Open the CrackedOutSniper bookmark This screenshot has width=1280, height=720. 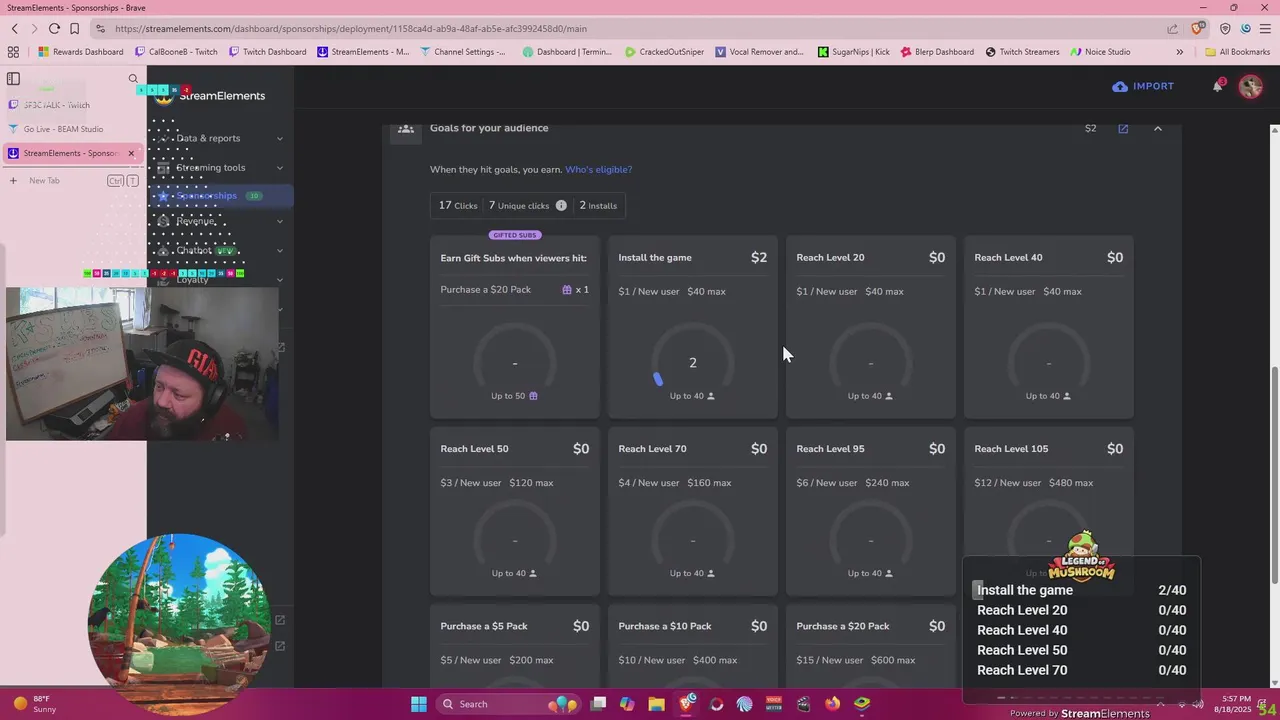(x=664, y=52)
